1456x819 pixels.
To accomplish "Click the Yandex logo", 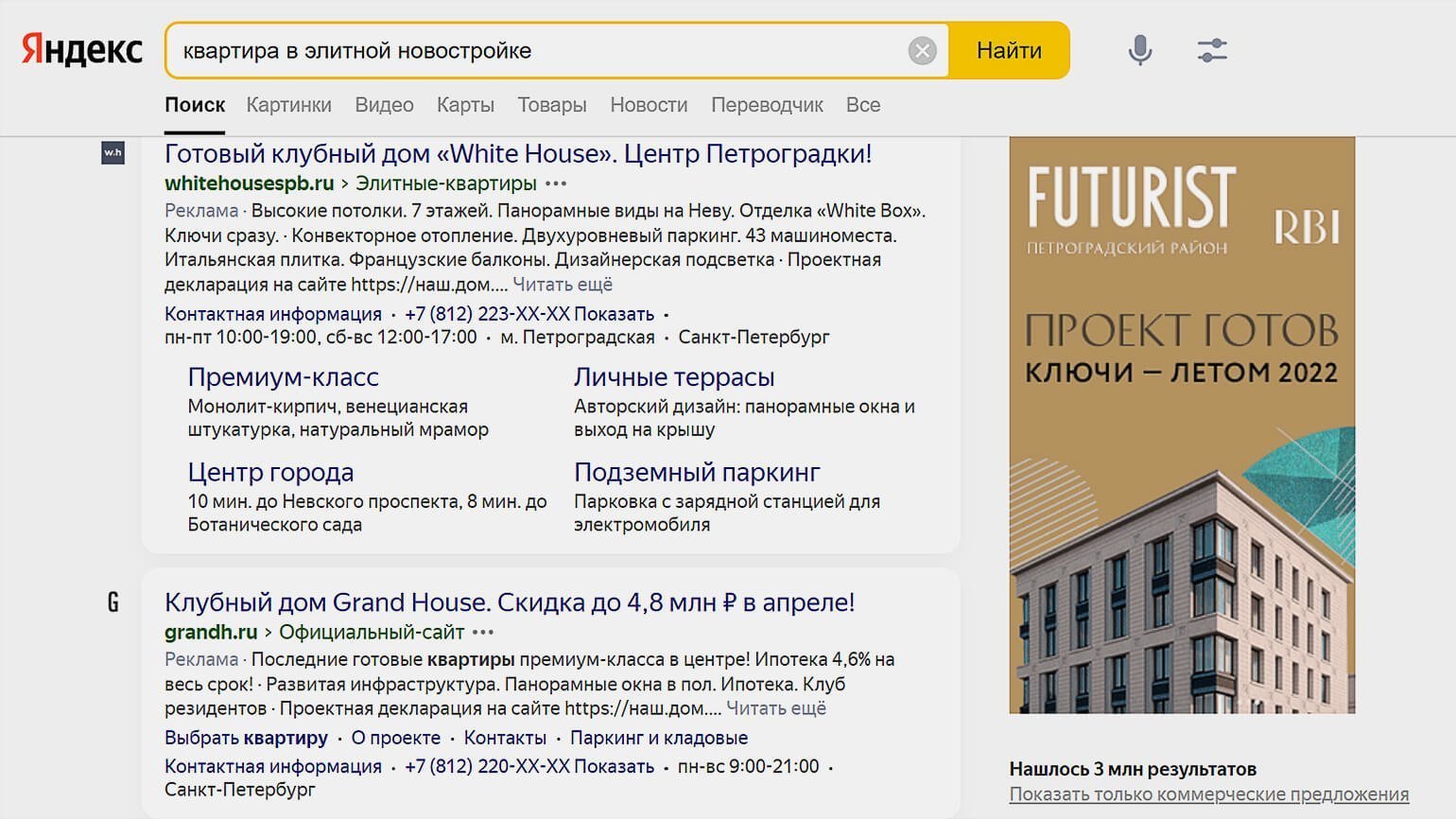I will pos(82,50).
